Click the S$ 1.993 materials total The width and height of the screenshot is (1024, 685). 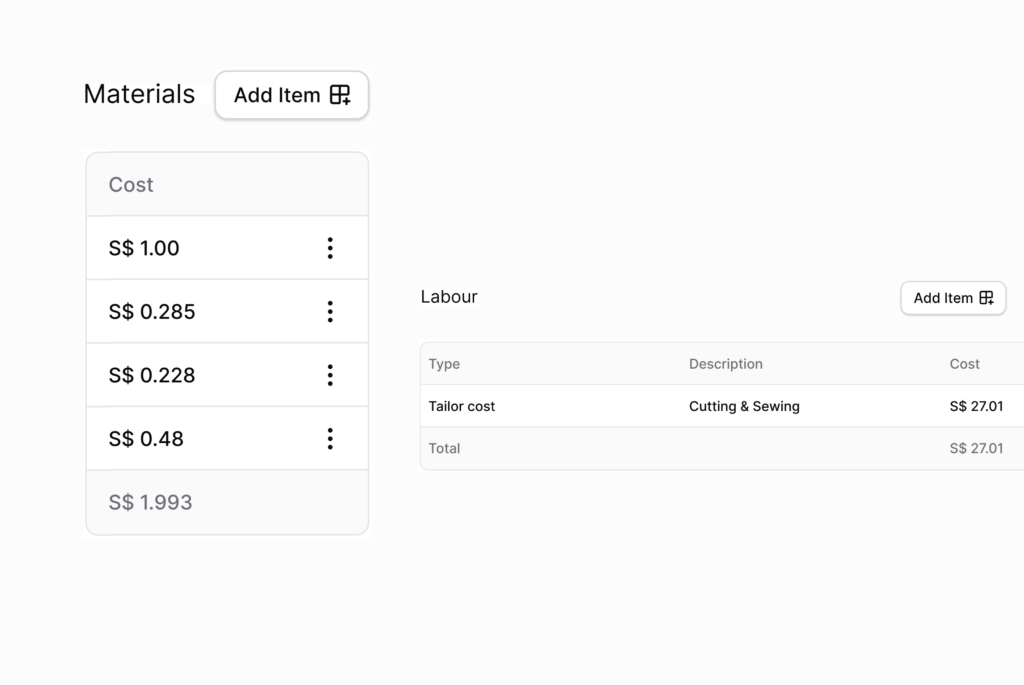(x=150, y=502)
